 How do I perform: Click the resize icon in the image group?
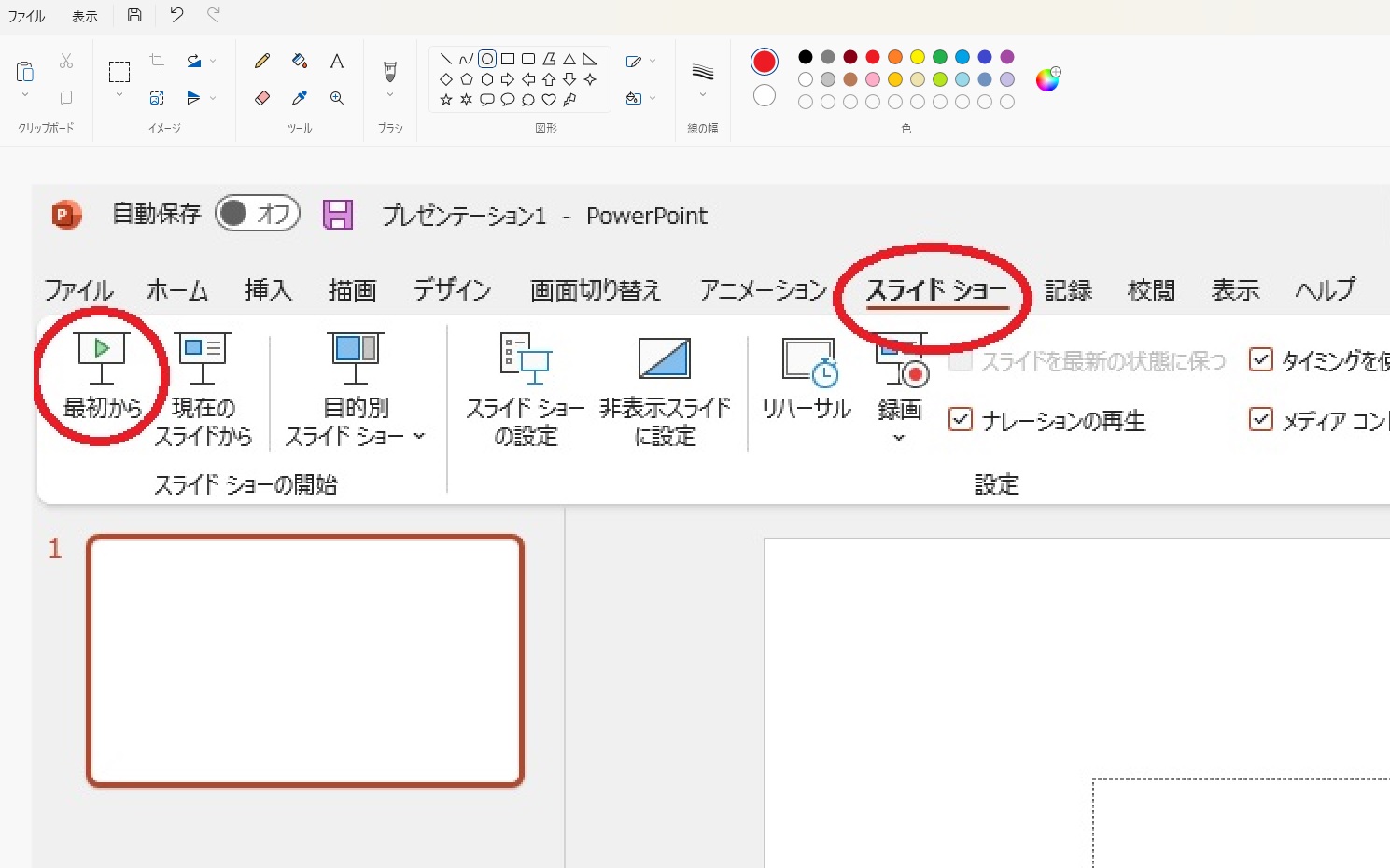[157, 98]
